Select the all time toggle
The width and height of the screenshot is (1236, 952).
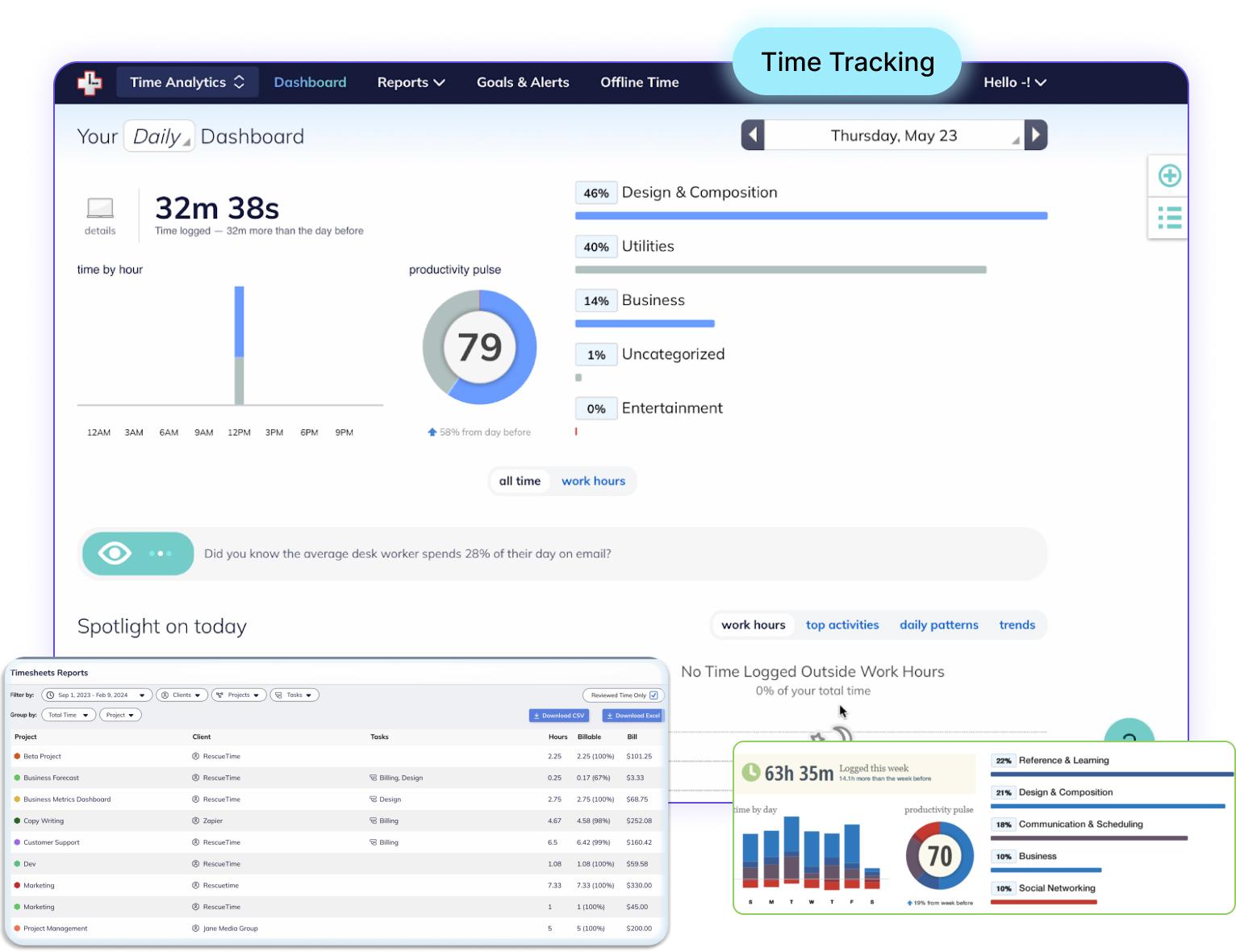coord(520,481)
